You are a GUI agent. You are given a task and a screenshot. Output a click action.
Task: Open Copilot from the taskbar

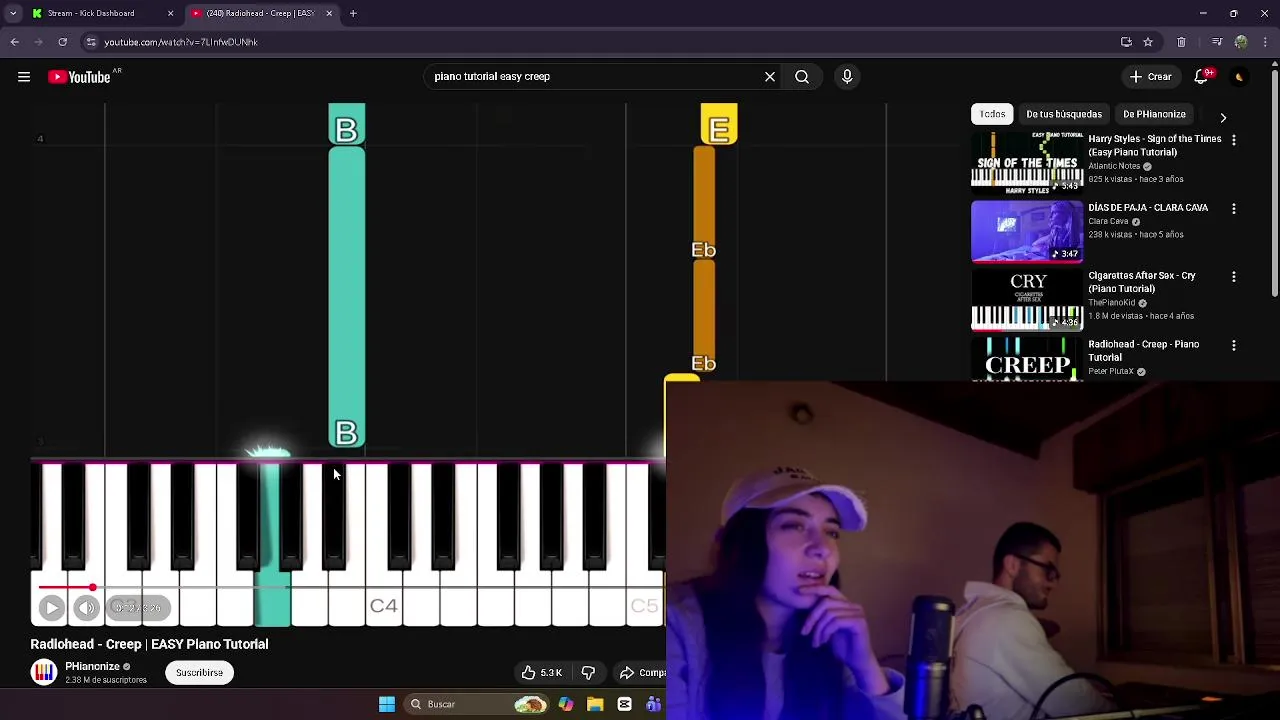click(566, 704)
